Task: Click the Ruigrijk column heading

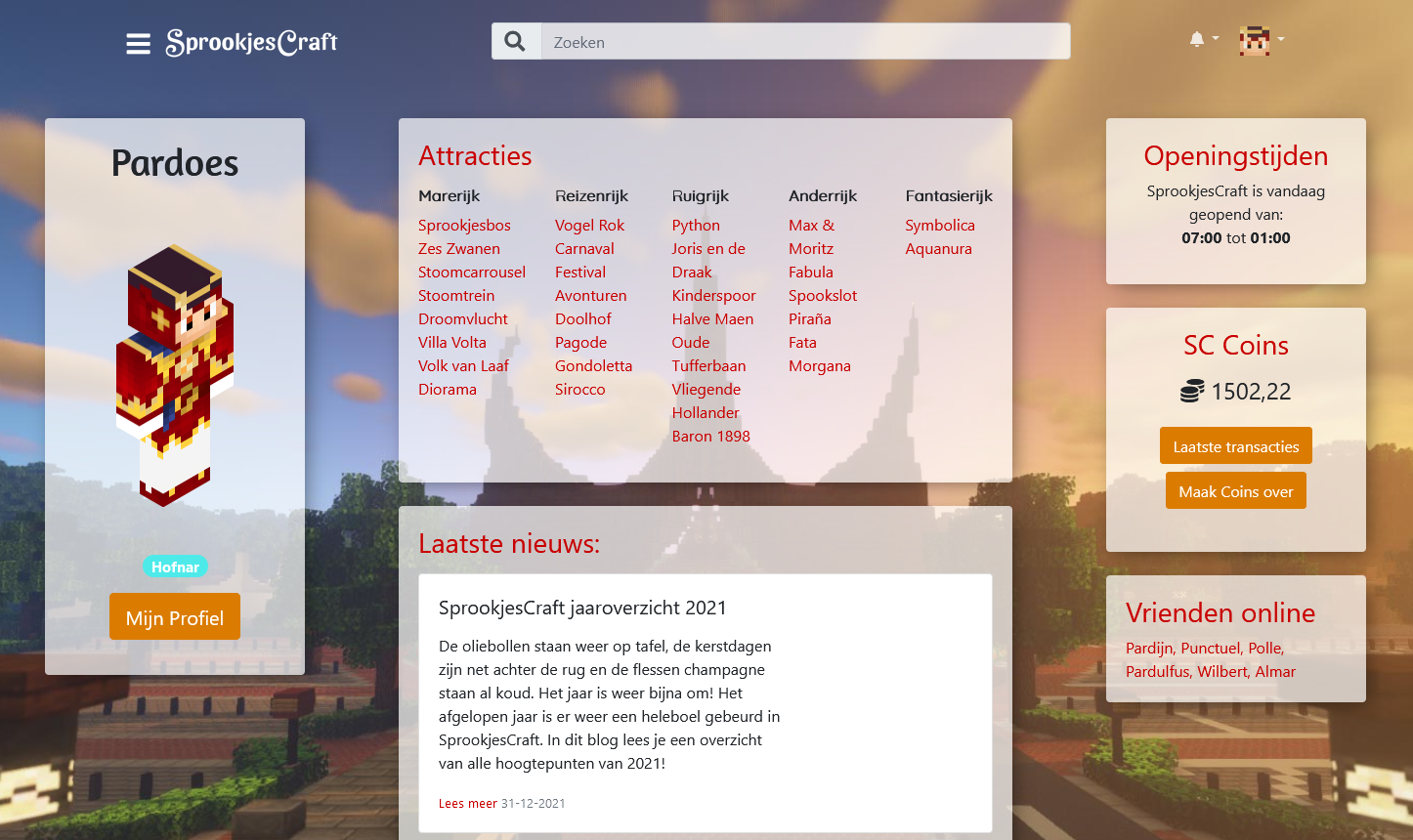Action: (x=701, y=195)
